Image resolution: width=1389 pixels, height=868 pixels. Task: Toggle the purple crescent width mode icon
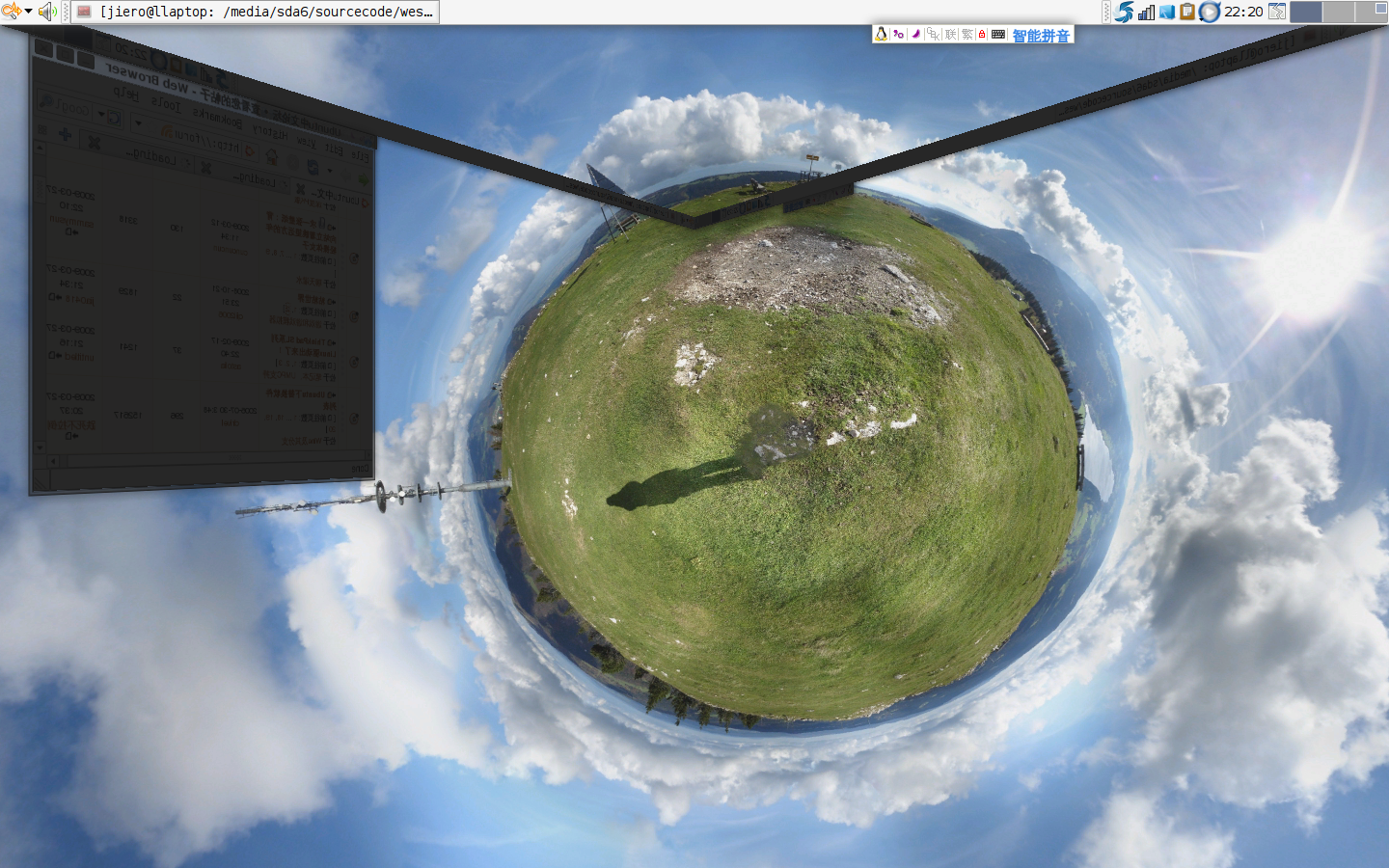pyautogui.click(x=915, y=34)
